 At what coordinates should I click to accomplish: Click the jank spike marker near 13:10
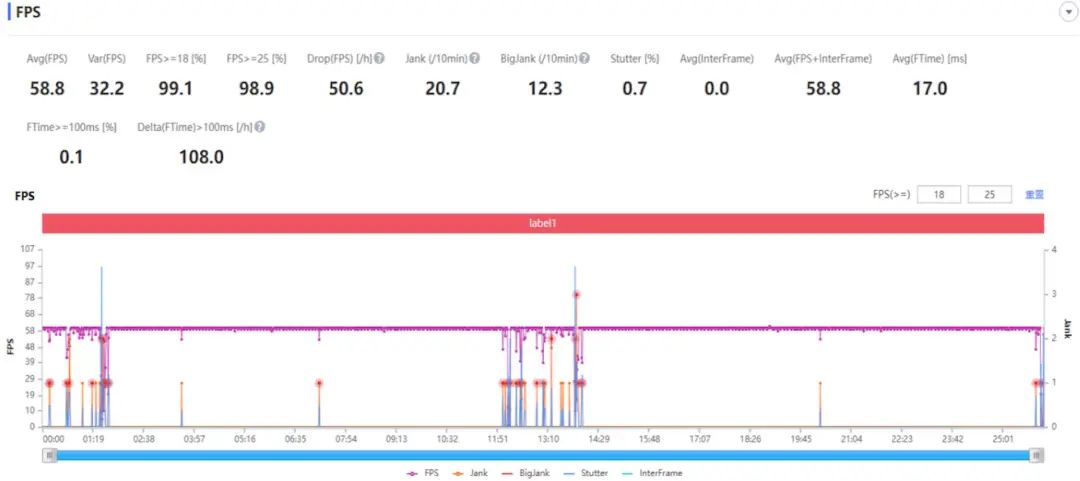(x=551, y=338)
